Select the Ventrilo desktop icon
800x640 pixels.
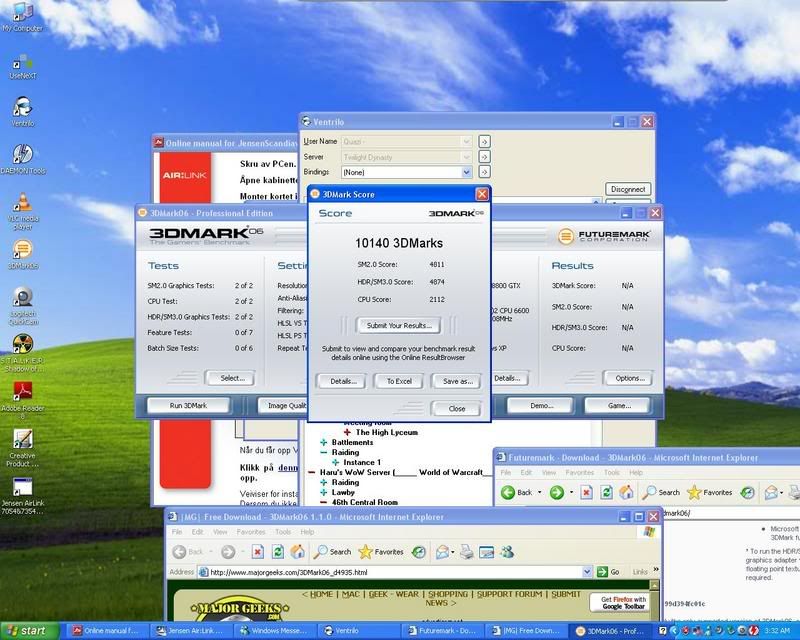pyautogui.click(x=22, y=111)
